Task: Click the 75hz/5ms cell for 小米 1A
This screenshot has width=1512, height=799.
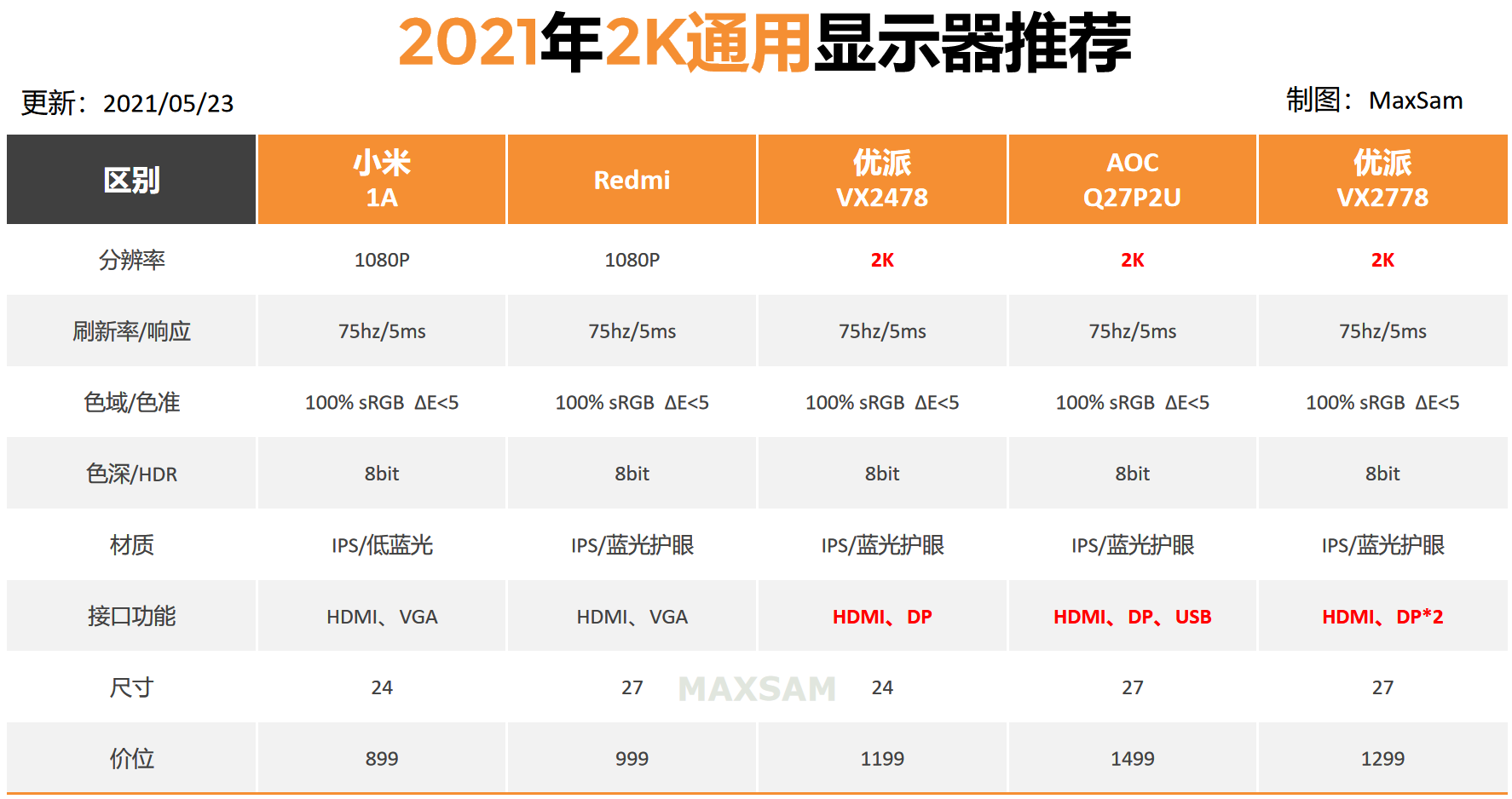Action: point(382,331)
